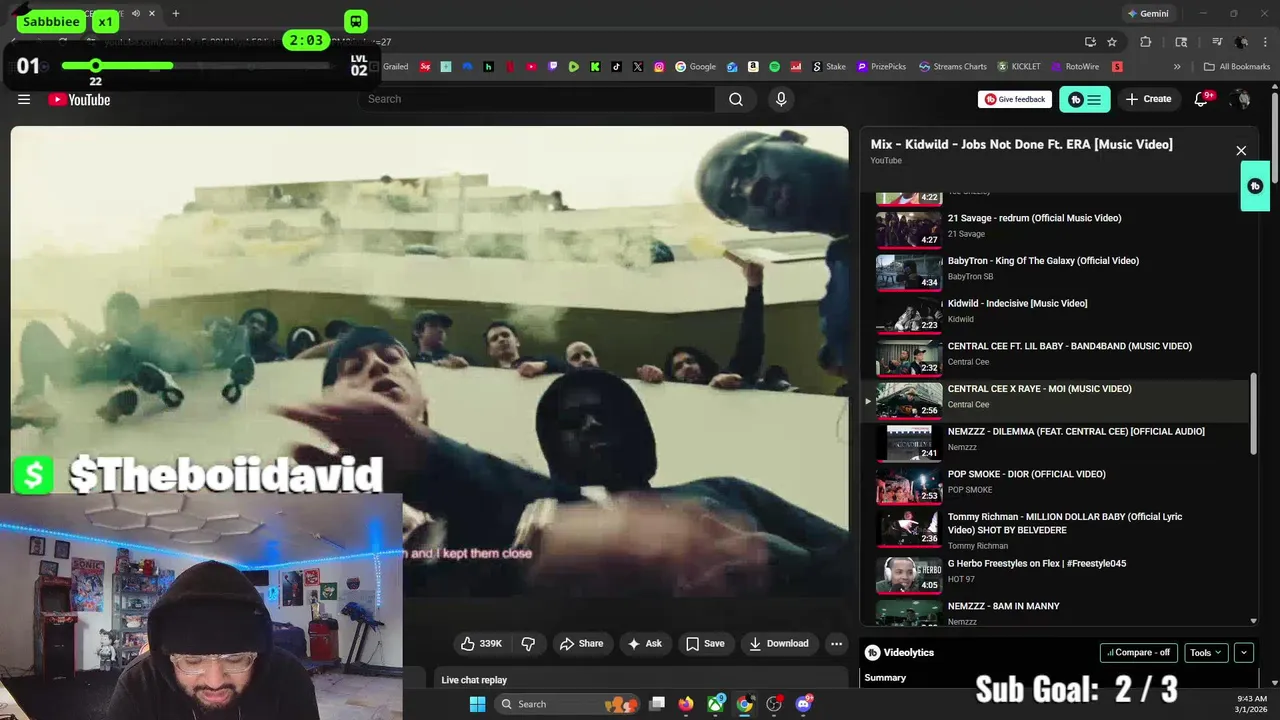
Task: Close the Mix playlist panel
Action: click(1241, 151)
